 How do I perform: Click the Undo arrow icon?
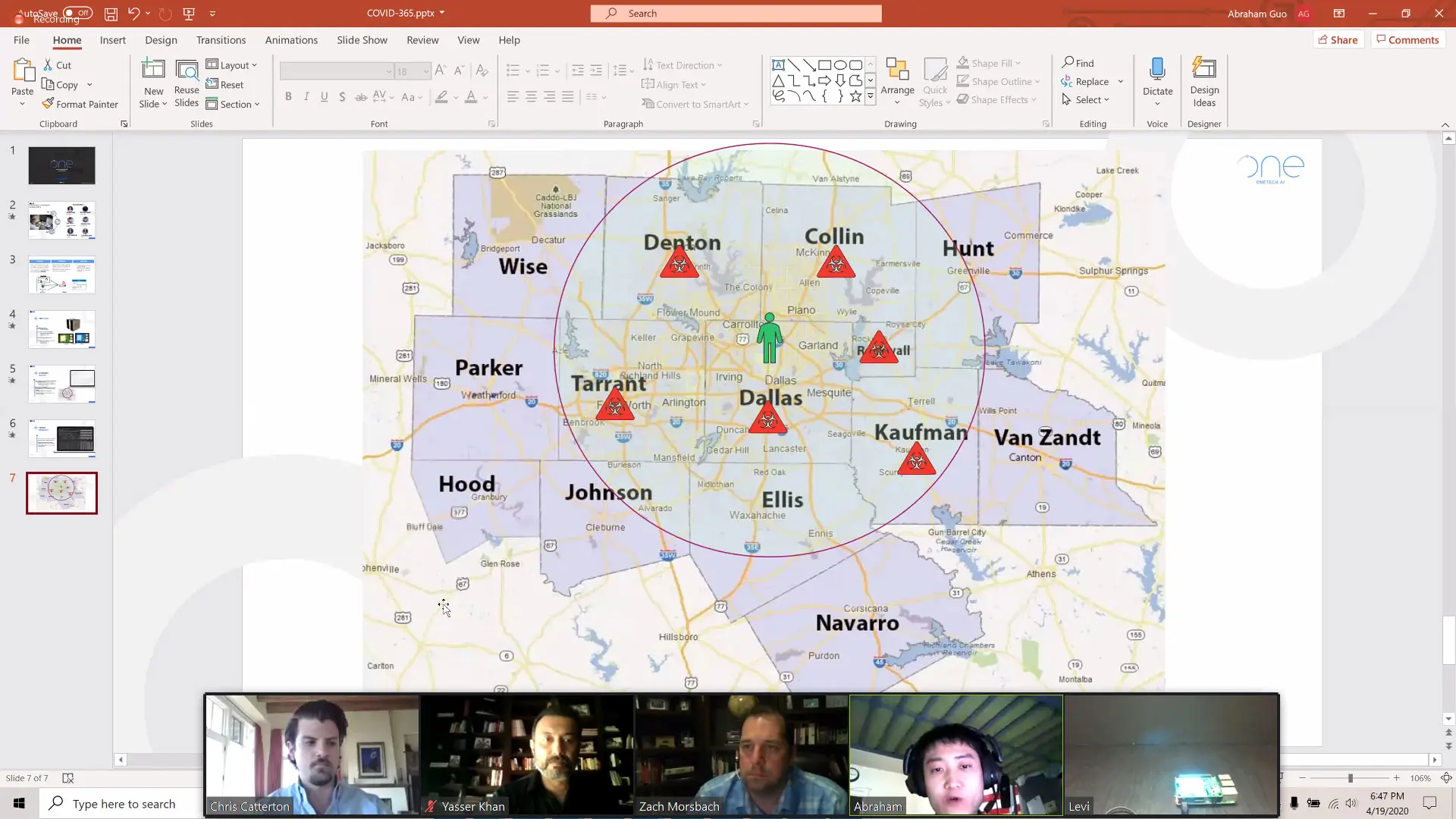133,14
